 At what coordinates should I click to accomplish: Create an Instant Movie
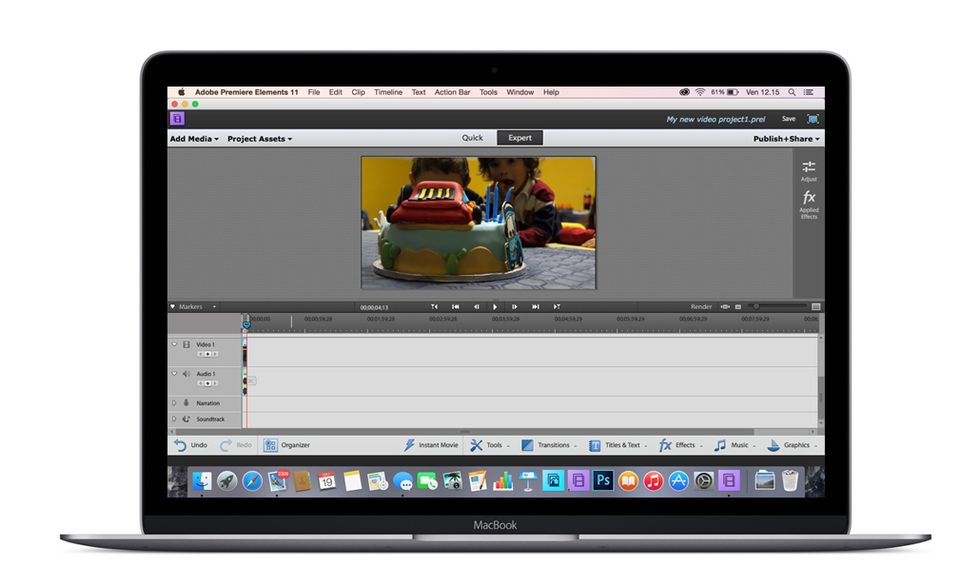431,445
